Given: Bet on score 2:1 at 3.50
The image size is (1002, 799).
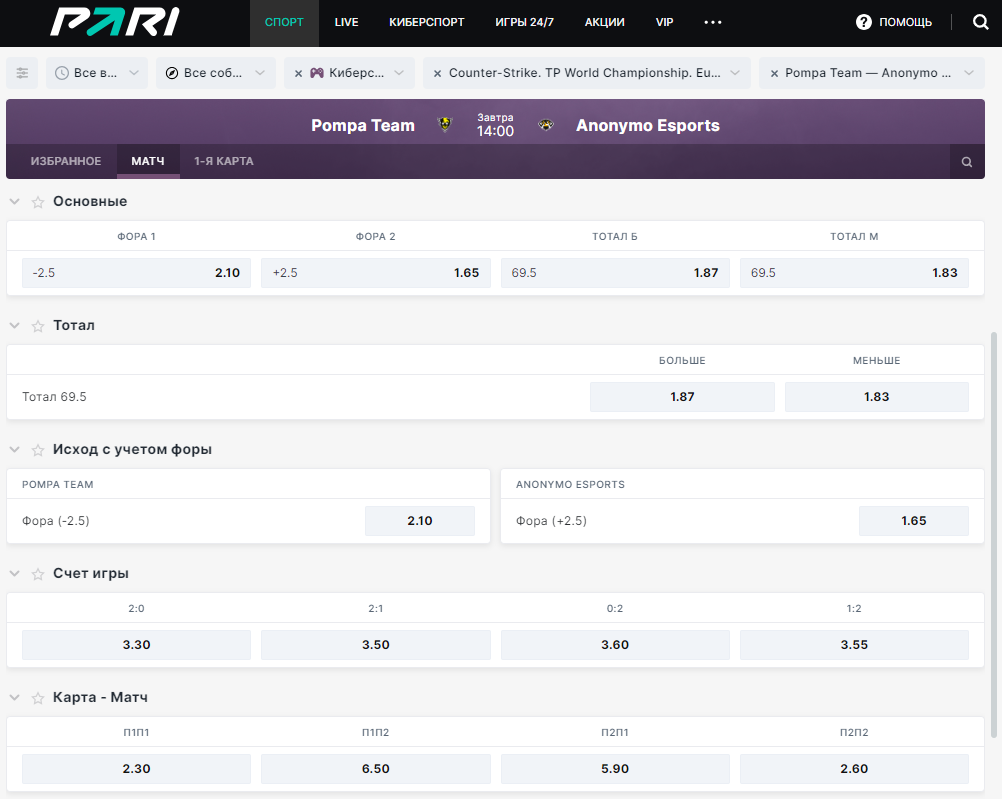Looking at the screenshot, I should (x=376, y=645).
